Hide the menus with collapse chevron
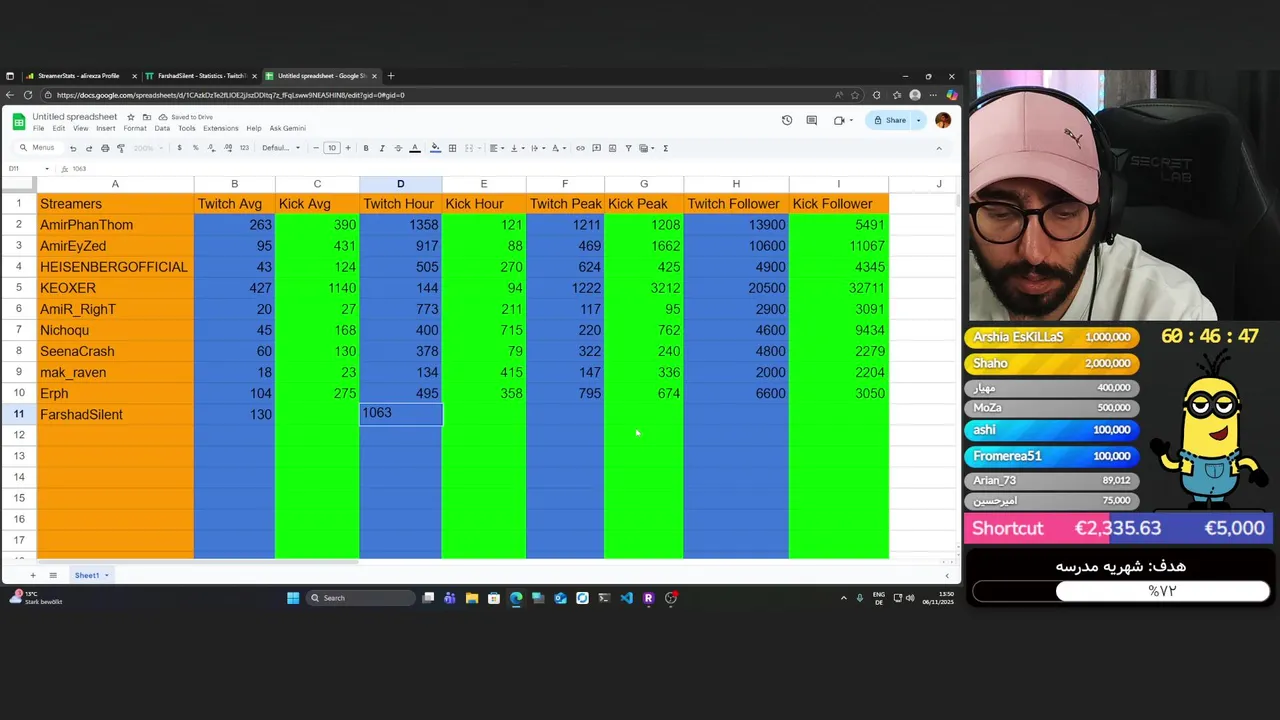Viewport: 1280px width, 720px height. [x=938, y=148]
